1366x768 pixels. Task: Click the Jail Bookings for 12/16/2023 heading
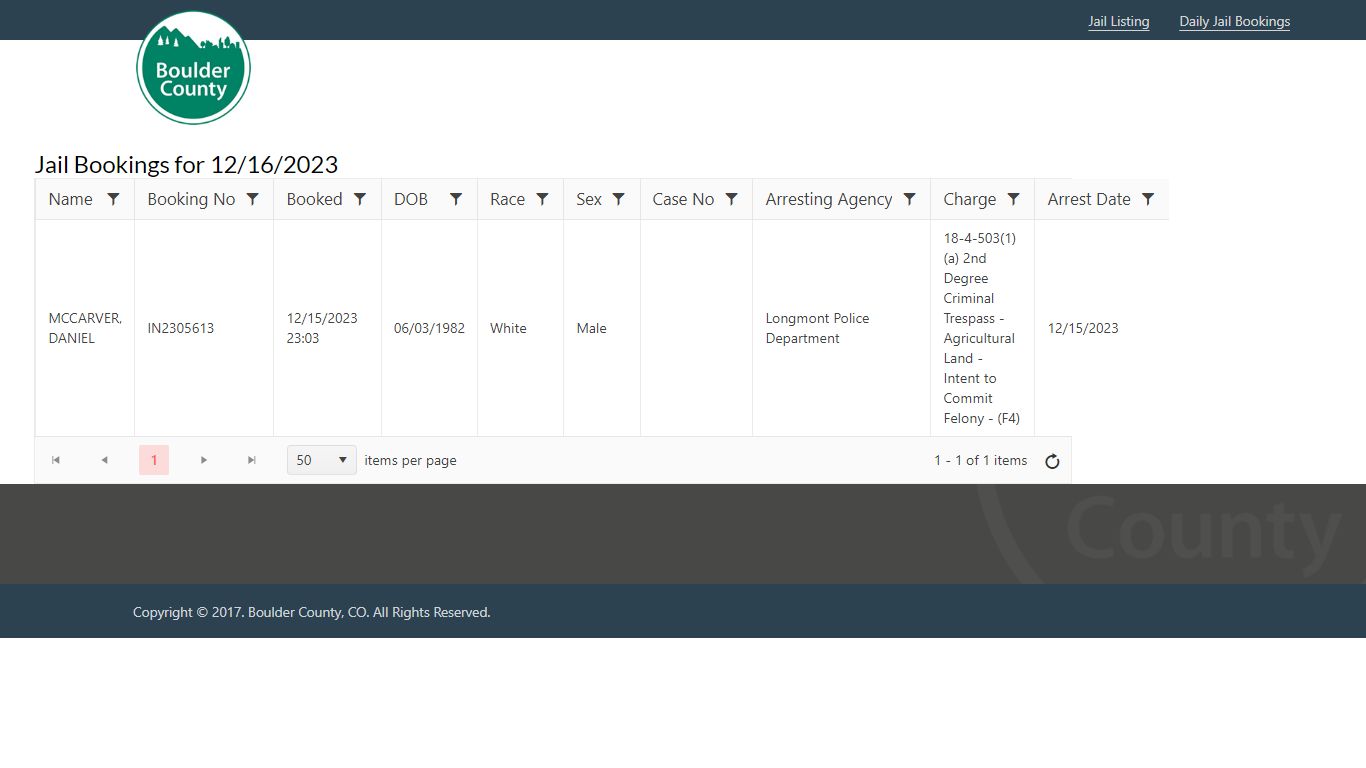pos(186,164)
